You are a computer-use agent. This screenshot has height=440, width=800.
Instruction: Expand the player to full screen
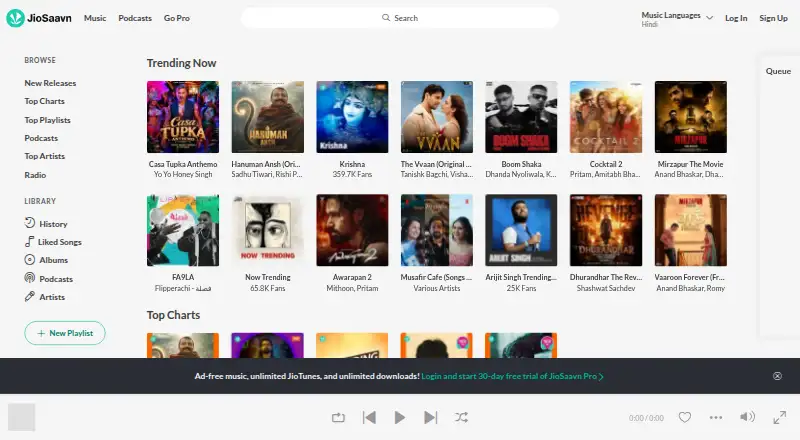tap(780, 418)
